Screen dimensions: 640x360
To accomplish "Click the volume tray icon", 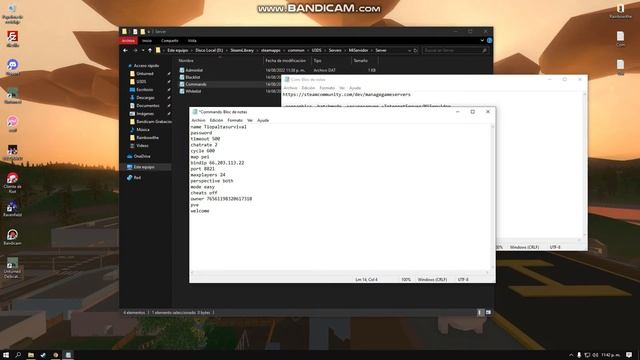I will (x=596, y=355).
